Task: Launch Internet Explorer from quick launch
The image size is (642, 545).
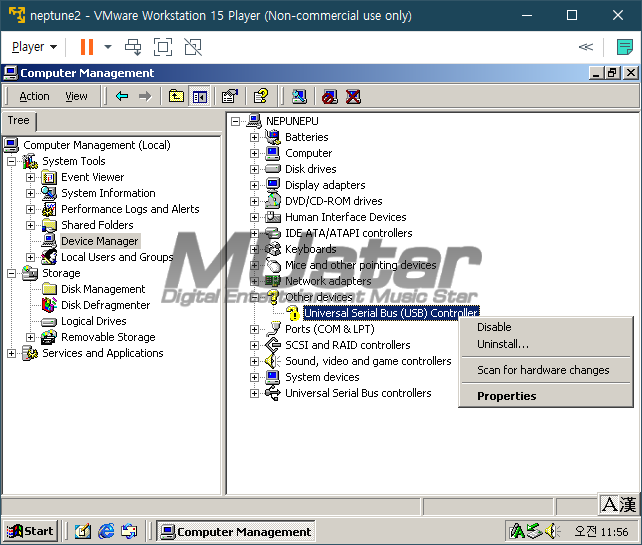Action: point(106,531)
